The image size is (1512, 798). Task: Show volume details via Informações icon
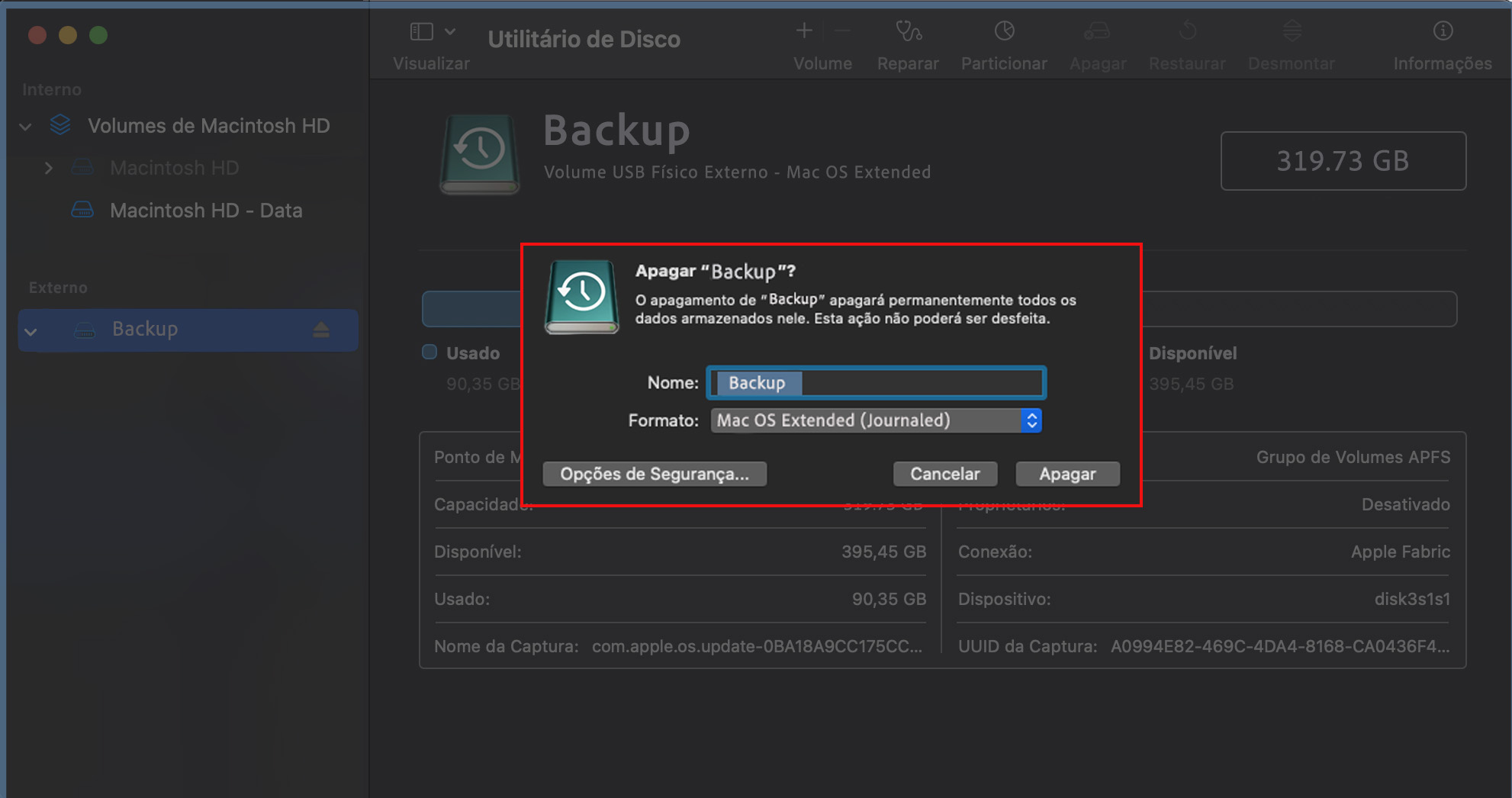tap(1443, 32)
